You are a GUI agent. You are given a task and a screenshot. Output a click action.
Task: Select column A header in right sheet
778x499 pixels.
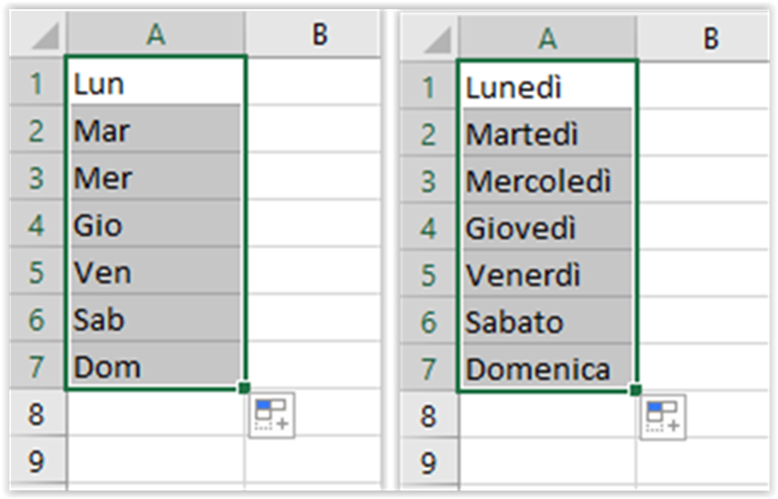pos(547,38)
